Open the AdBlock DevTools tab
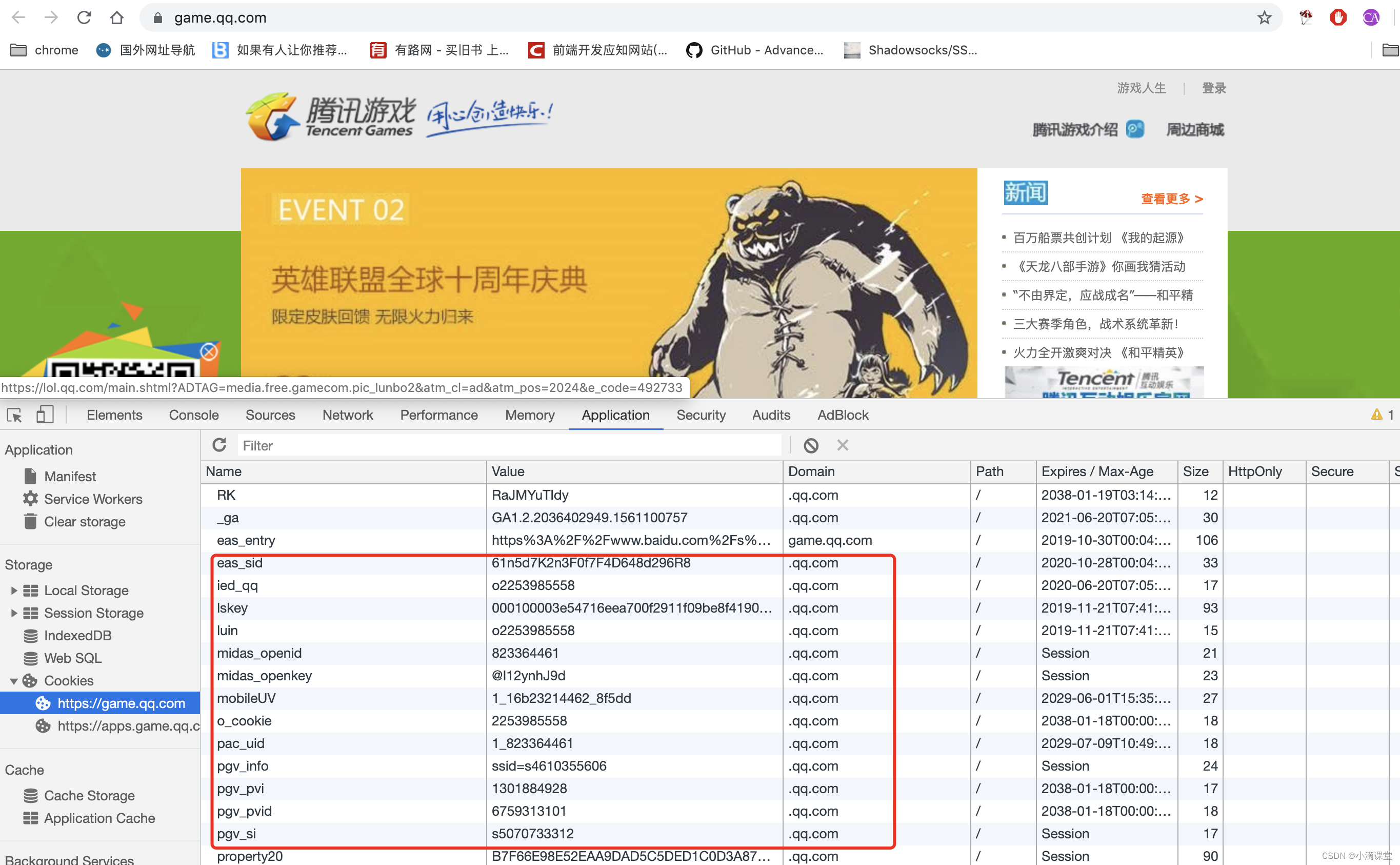This screenshot has width=1400, height=865. coord(843,415)
